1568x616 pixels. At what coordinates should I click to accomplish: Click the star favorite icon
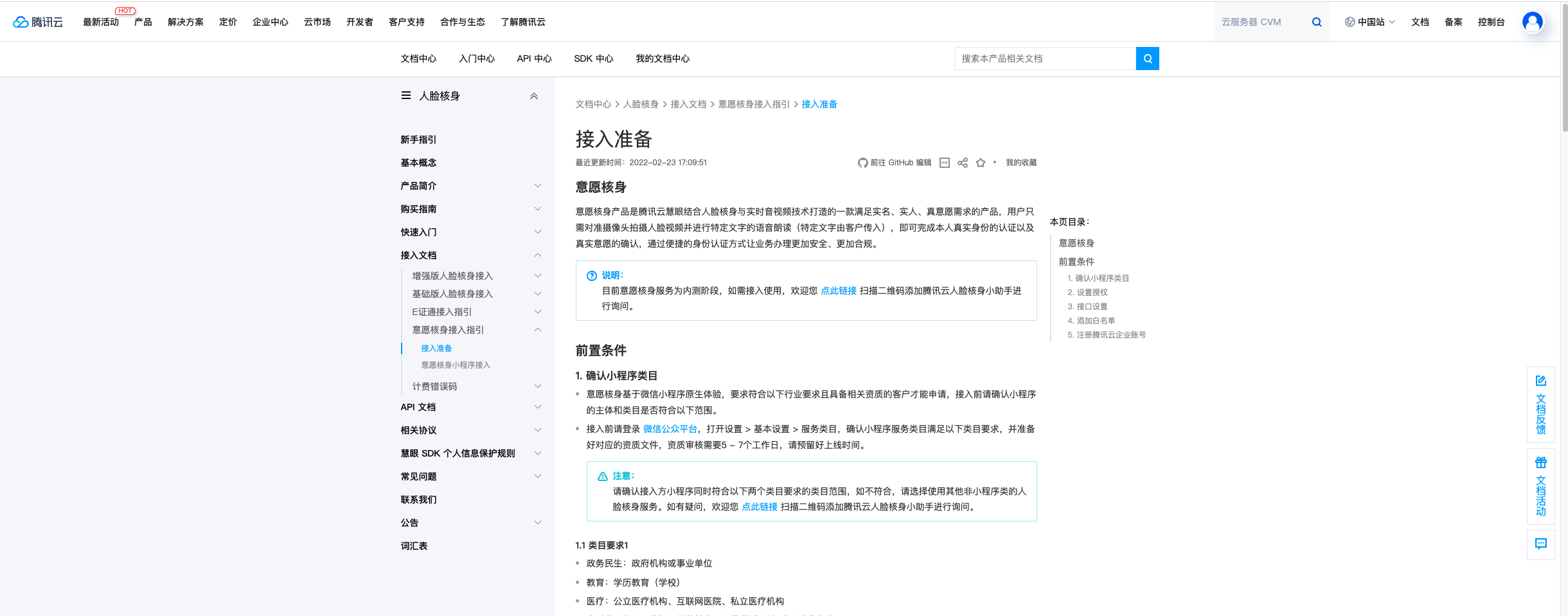(980, 163)
